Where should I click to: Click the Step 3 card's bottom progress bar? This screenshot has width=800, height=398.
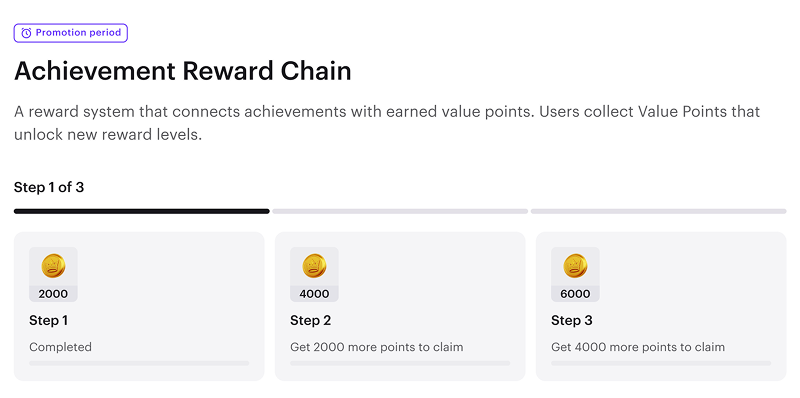pos(661,363)
